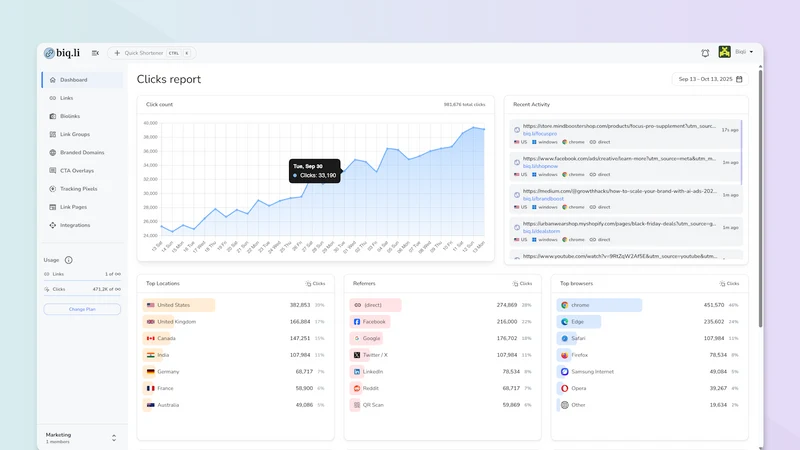This screenshot has width=800, height=450.
Task: Click the Reddit referrer icon
Action: point(357,388)
